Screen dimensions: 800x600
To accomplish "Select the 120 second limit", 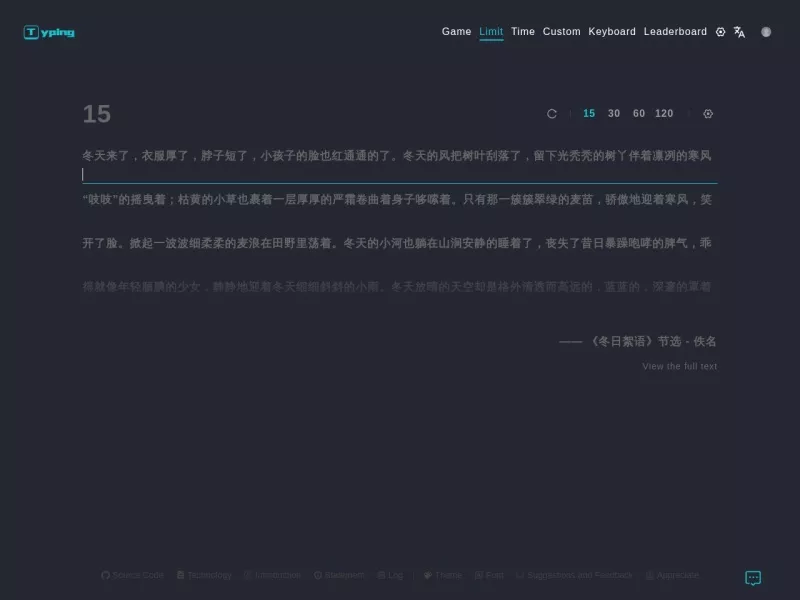I will click(664, 113).
